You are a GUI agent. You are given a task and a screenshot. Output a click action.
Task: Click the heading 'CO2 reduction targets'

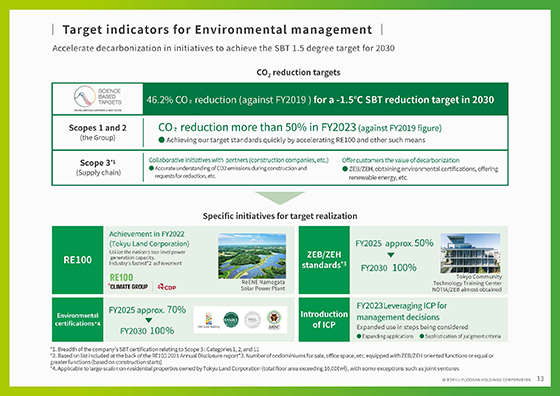298,72
